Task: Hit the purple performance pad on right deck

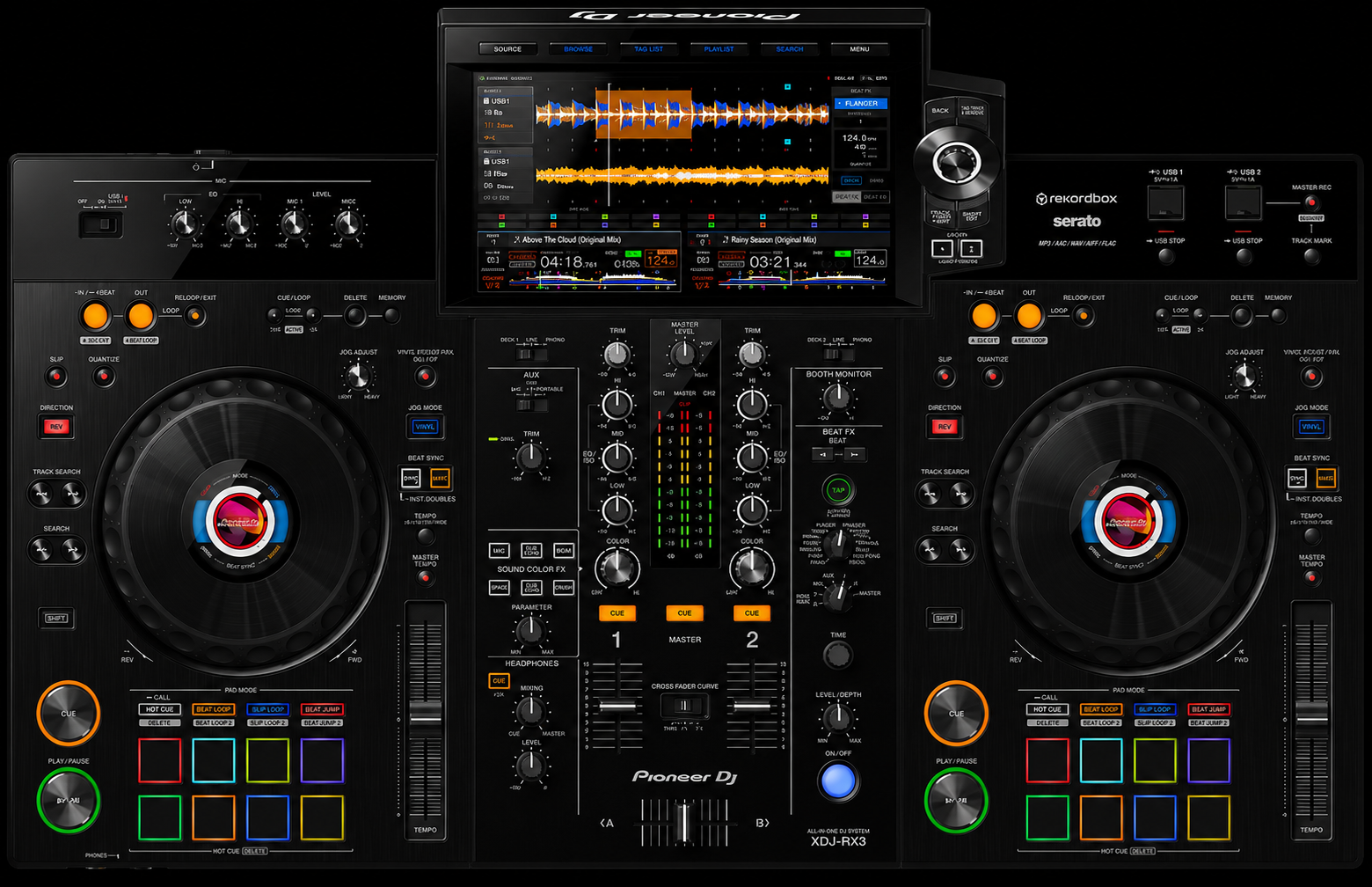Action: coord(1209,760)
